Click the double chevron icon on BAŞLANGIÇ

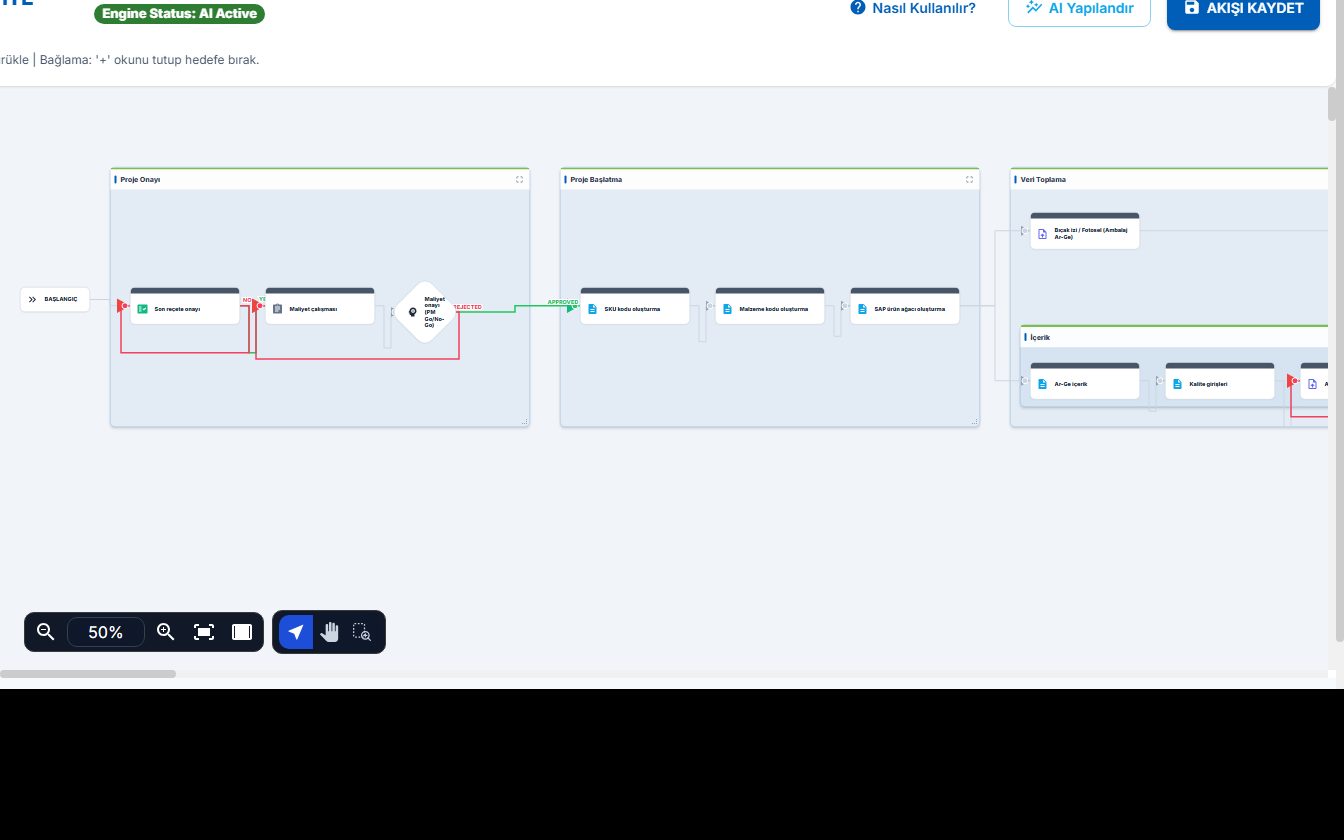pyautogui.click(x=32, y=299)
